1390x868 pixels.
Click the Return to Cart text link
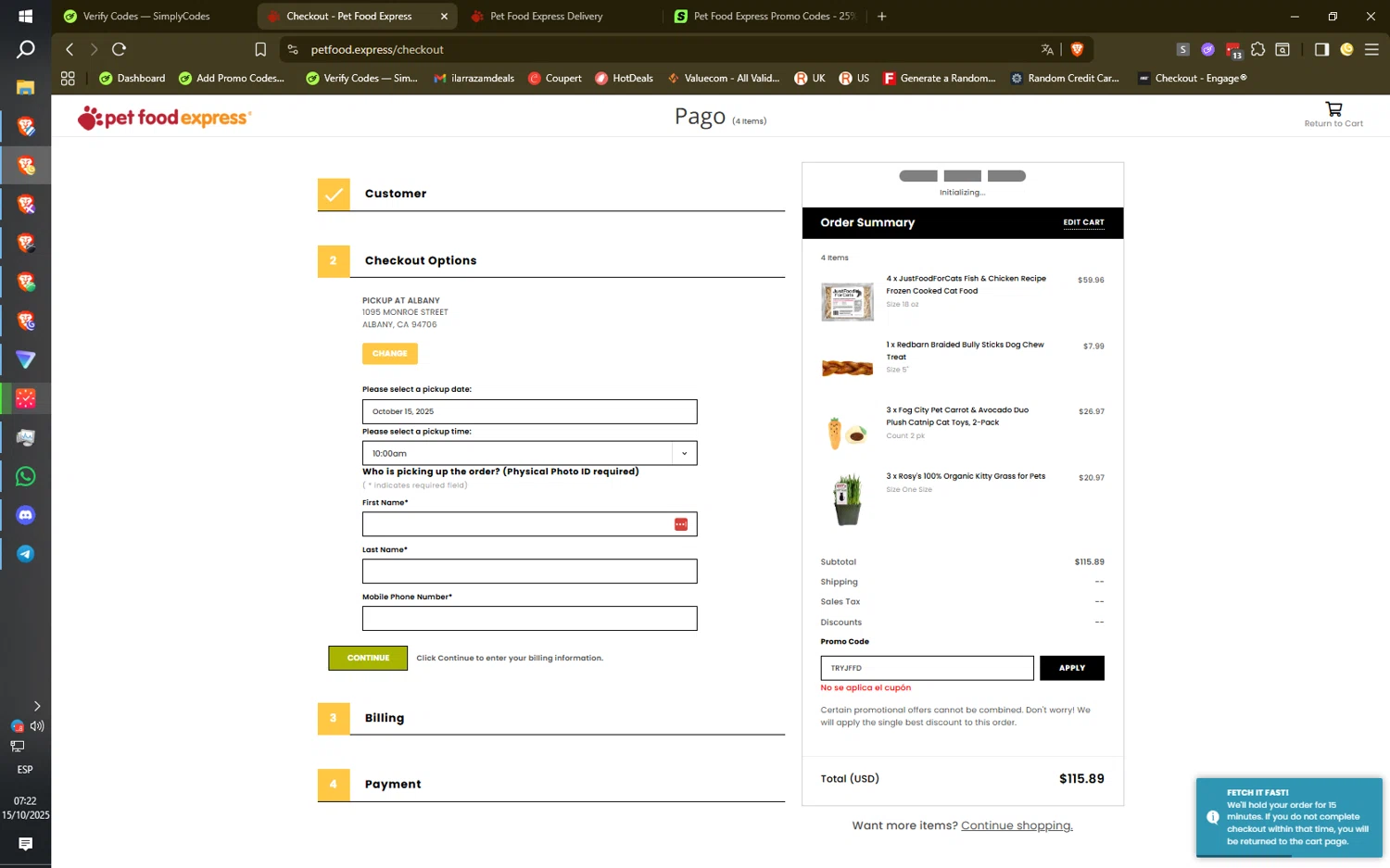pyautogui.click(x=1333, y=123)
